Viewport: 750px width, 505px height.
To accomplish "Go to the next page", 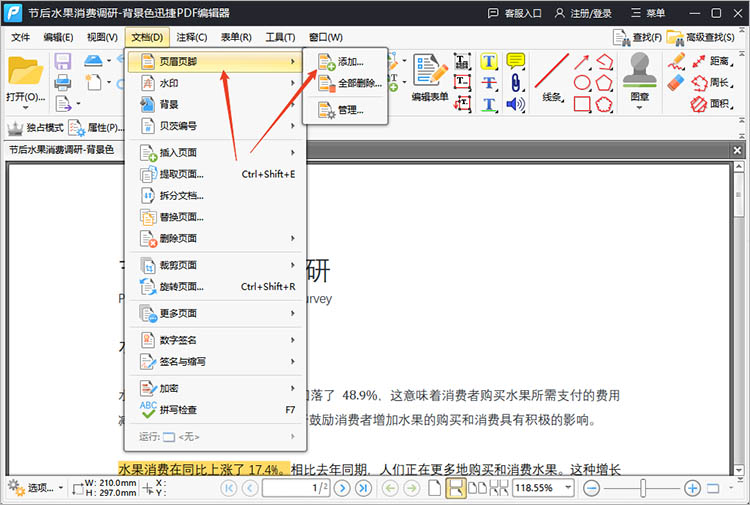I will coord(342,488).
